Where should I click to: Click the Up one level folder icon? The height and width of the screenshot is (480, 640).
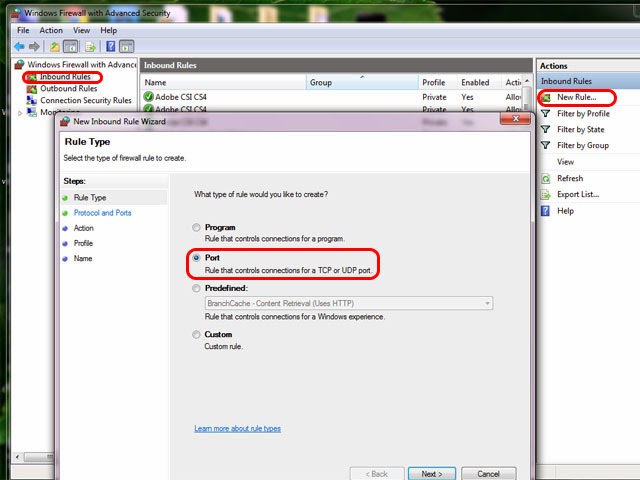click(55, 47)
